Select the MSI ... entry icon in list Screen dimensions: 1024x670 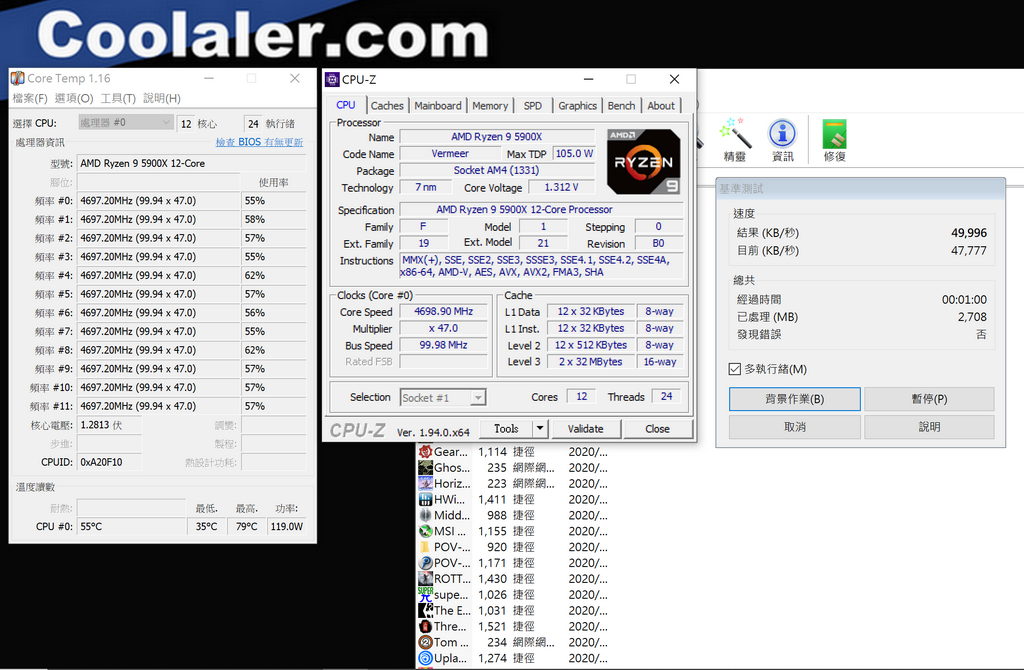pyautogui.click(x=425, y=531)
